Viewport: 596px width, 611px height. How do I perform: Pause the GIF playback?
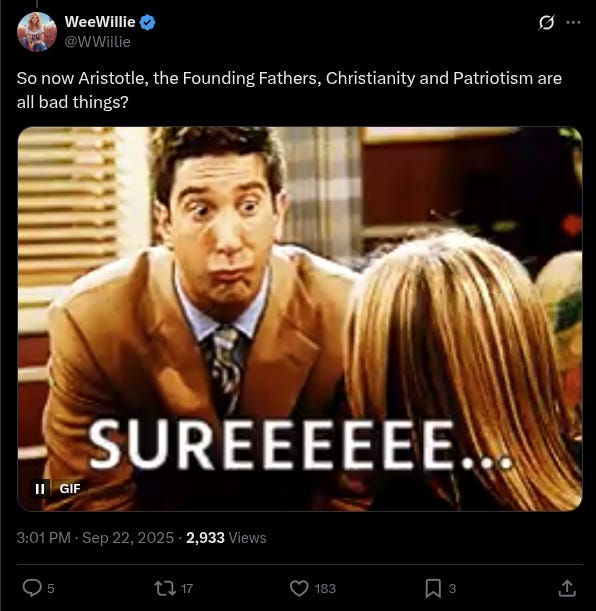click(x=40, y=489)
